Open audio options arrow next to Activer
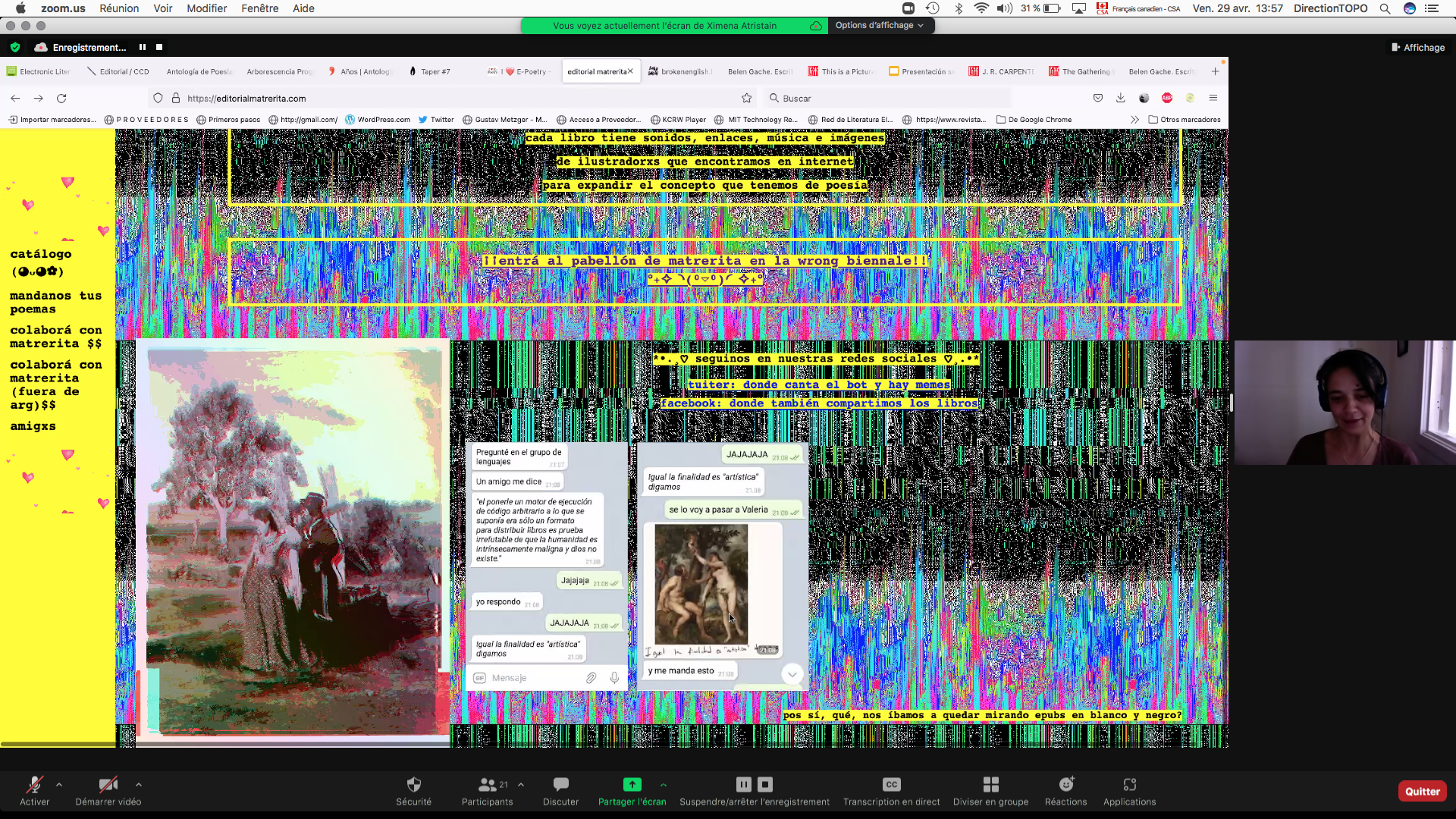Viewport: 1456px width, 819px height. (59, 785)
